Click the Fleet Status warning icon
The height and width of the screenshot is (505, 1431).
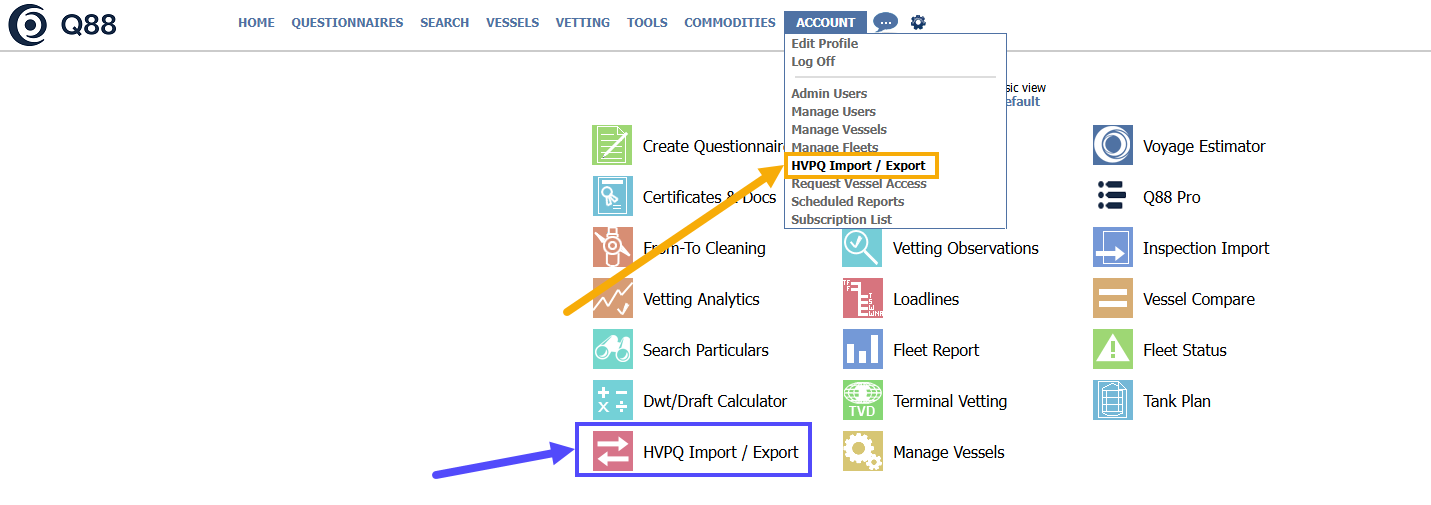(1112, 350)
